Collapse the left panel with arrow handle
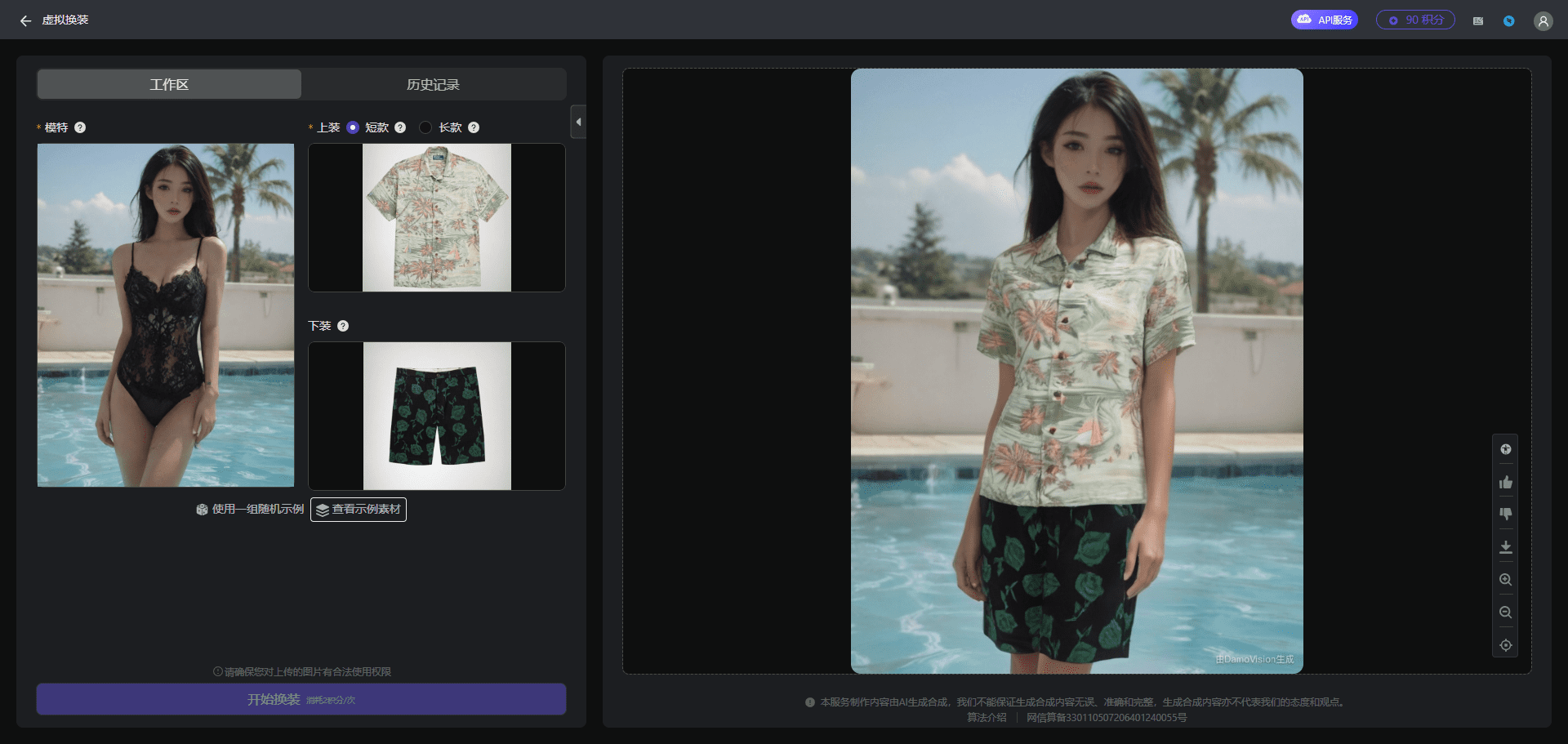The width and height of the screenshot is (1568, 744). (578, 122)
